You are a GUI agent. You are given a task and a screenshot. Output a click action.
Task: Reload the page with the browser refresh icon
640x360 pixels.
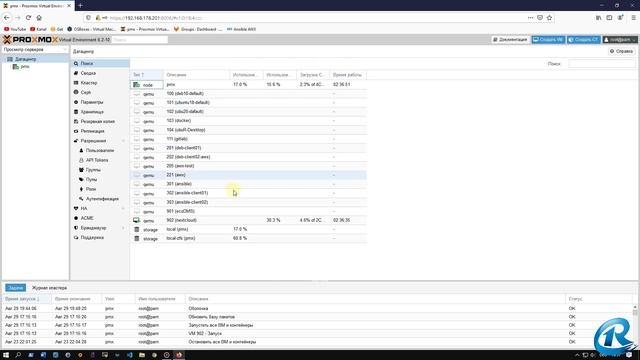28,18
